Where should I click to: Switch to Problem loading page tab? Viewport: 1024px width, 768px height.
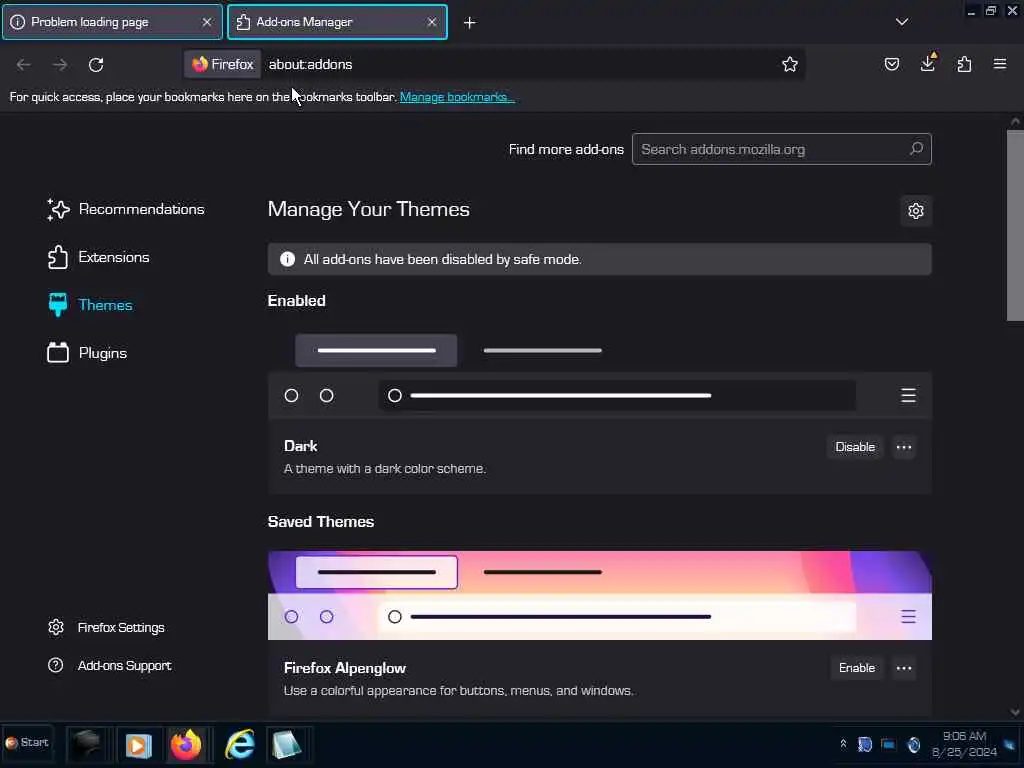(112, 22)
